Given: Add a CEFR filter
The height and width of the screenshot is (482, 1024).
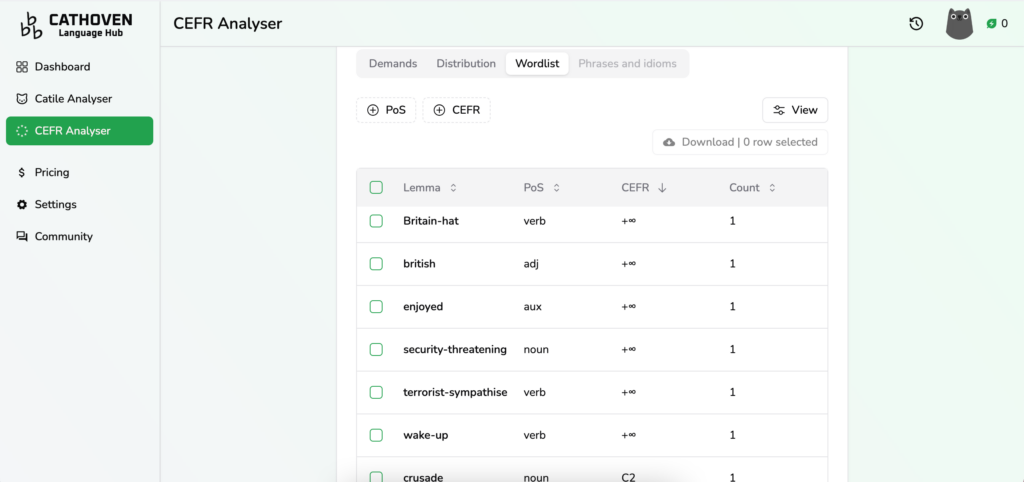Looking at the screenshot, I should point(456,110).
